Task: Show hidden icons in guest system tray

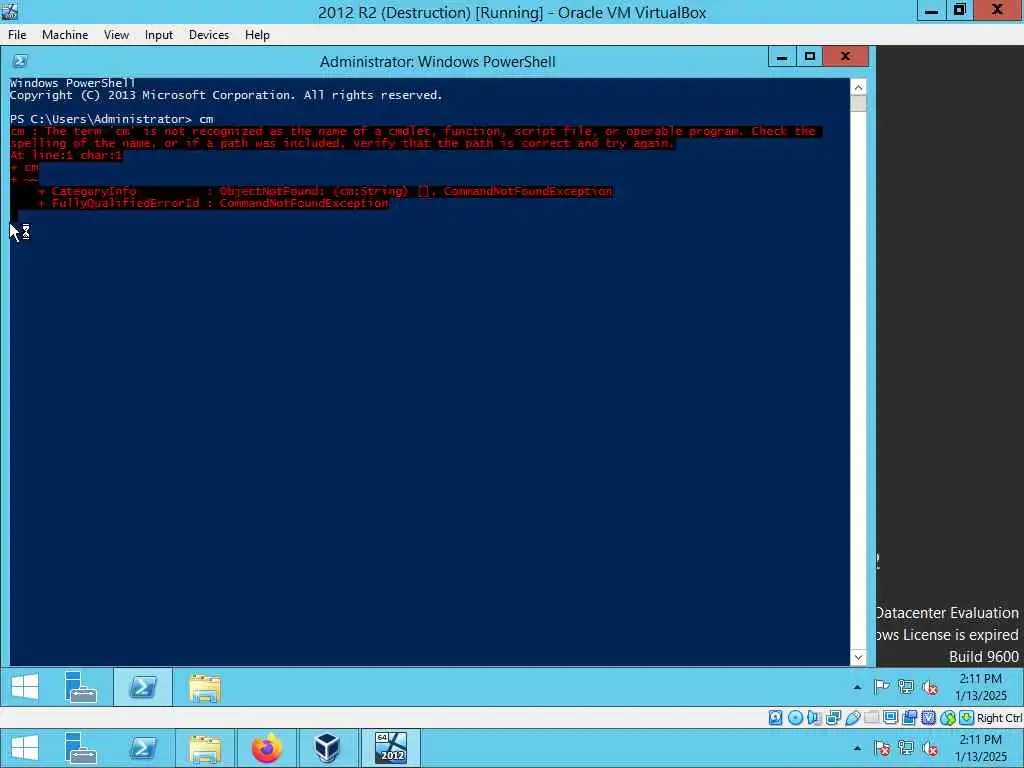Action: (x=857, y=687)
